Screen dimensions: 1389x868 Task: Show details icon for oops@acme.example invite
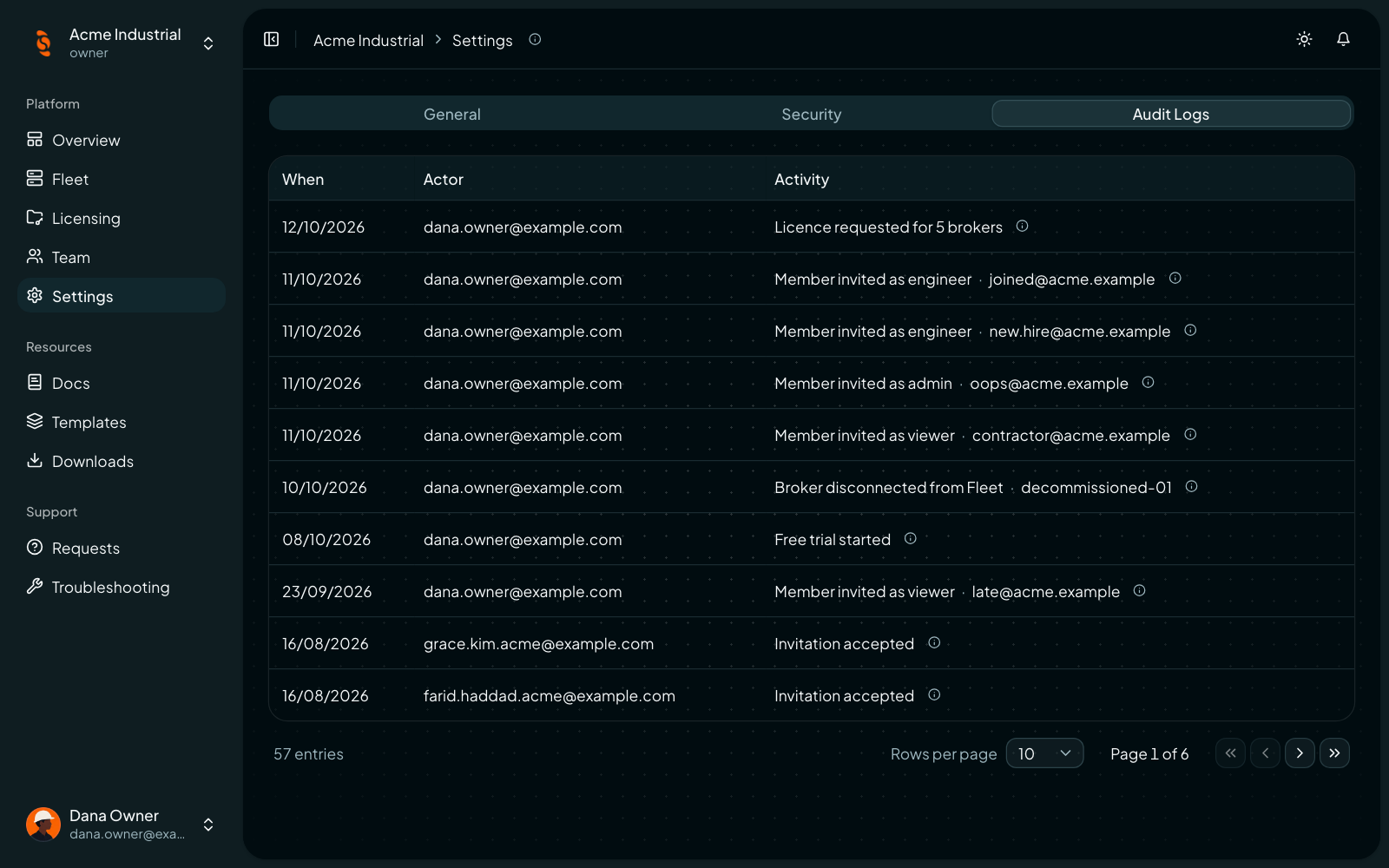tap(1149, 382)
